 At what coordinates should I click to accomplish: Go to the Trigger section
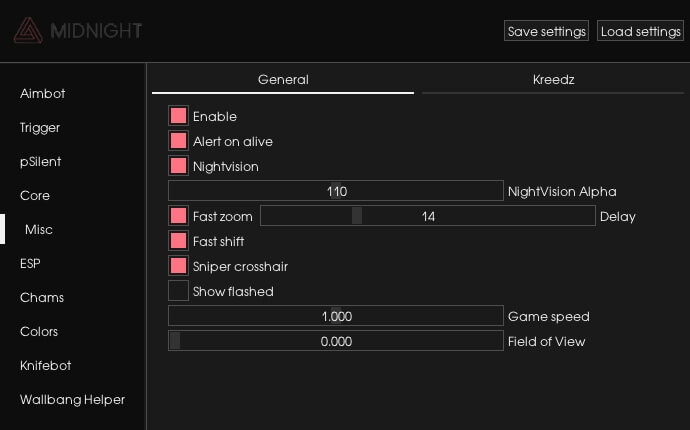point(40,127)
